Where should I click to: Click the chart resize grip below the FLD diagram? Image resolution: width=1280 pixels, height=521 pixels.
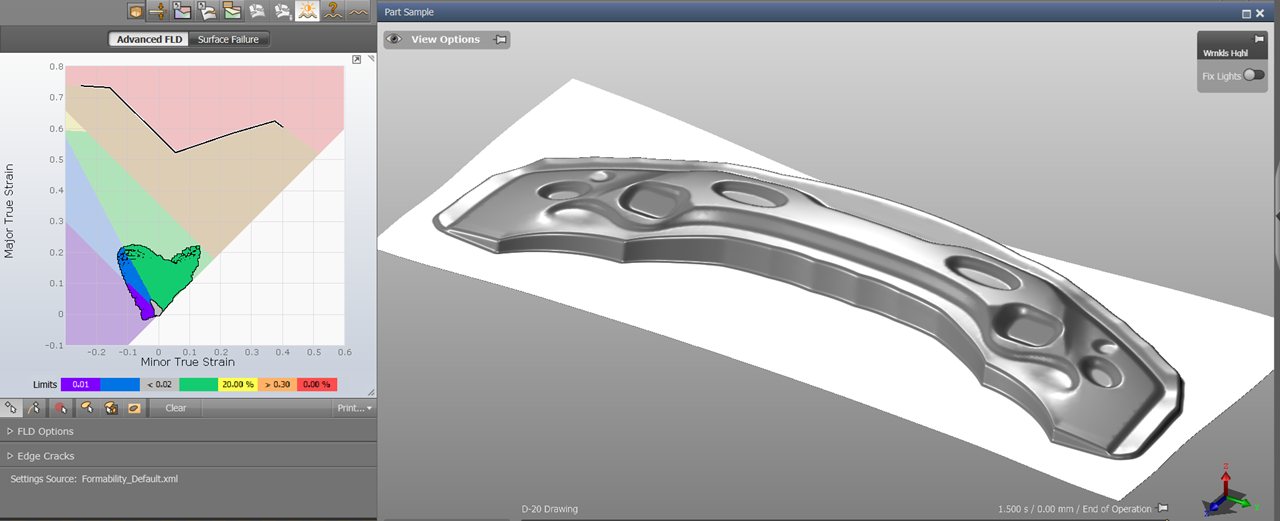point(371,392)
